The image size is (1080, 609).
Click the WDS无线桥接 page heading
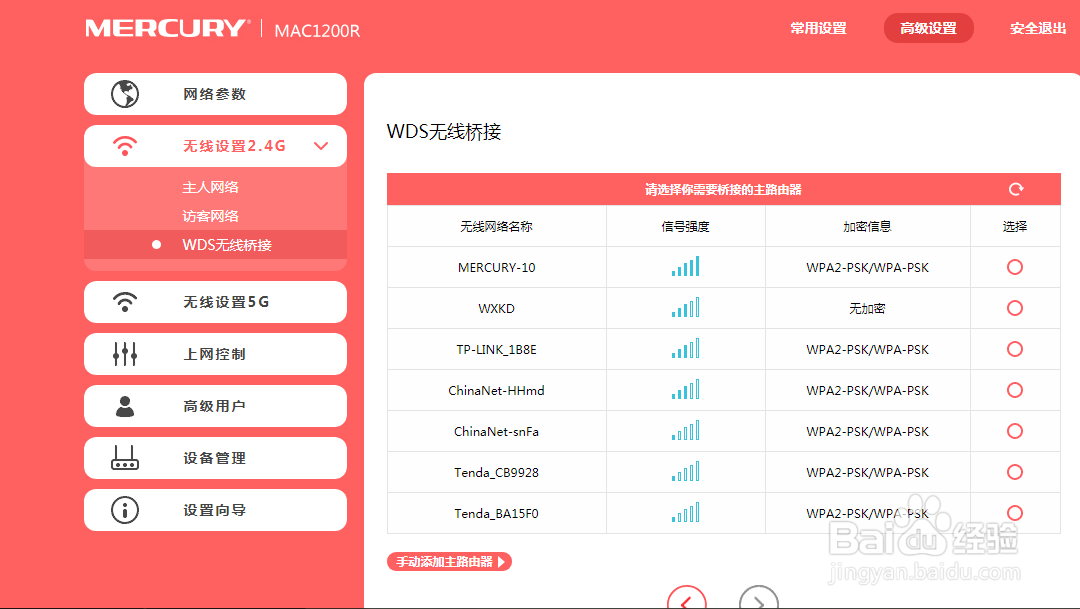coord(444,132)
